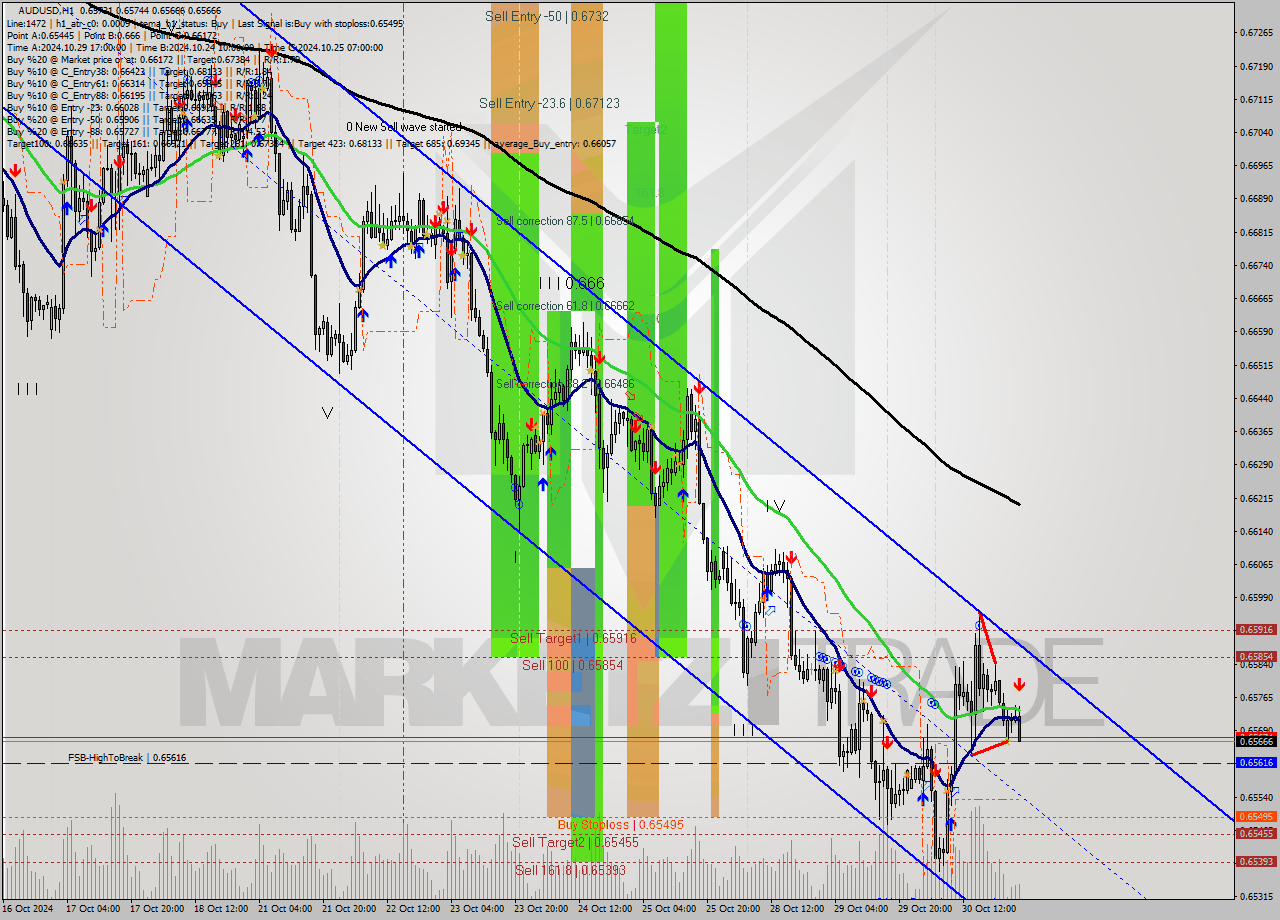
Task: Click the '23 Oct 04:00' time axis label
Action: tap(477, 909)
